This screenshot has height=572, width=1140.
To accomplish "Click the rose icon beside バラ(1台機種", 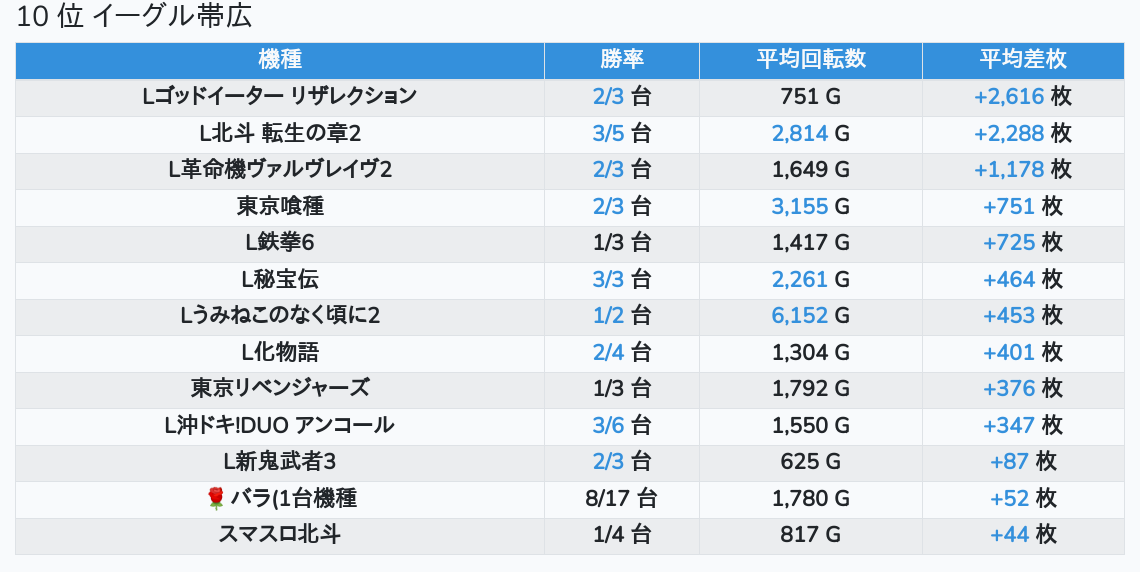I will click(x=216, y=498).
